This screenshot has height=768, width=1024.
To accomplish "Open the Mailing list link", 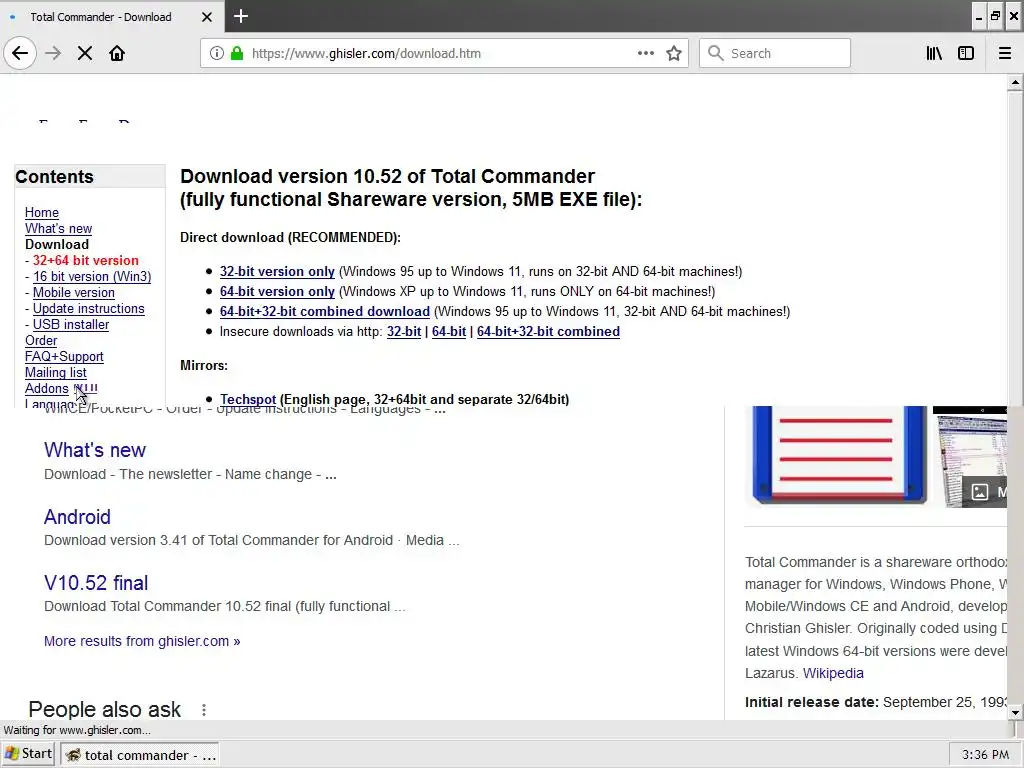I will coord(56,372).
